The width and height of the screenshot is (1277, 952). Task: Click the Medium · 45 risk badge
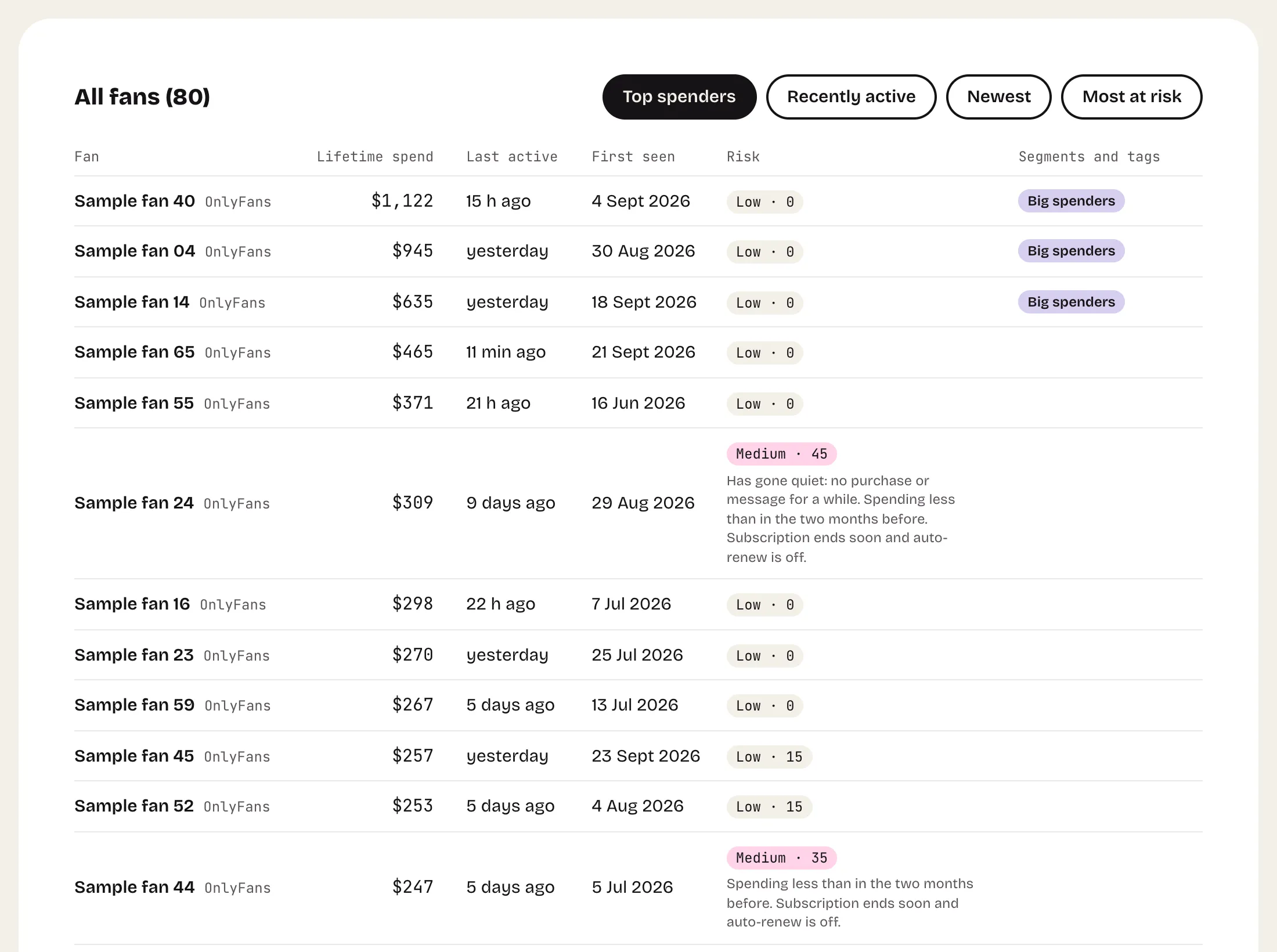coord(781,454)
